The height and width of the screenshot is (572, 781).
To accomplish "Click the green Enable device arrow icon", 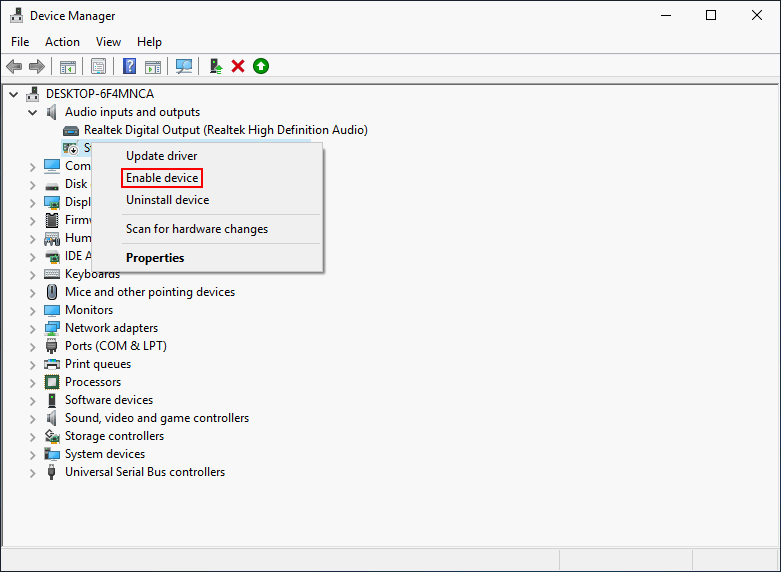I will 260,66.
